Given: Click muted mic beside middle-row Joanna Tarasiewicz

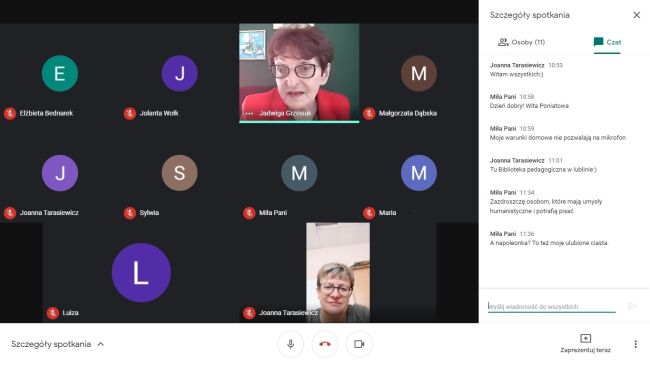Looking at the screenshot, I should [10, 213].
